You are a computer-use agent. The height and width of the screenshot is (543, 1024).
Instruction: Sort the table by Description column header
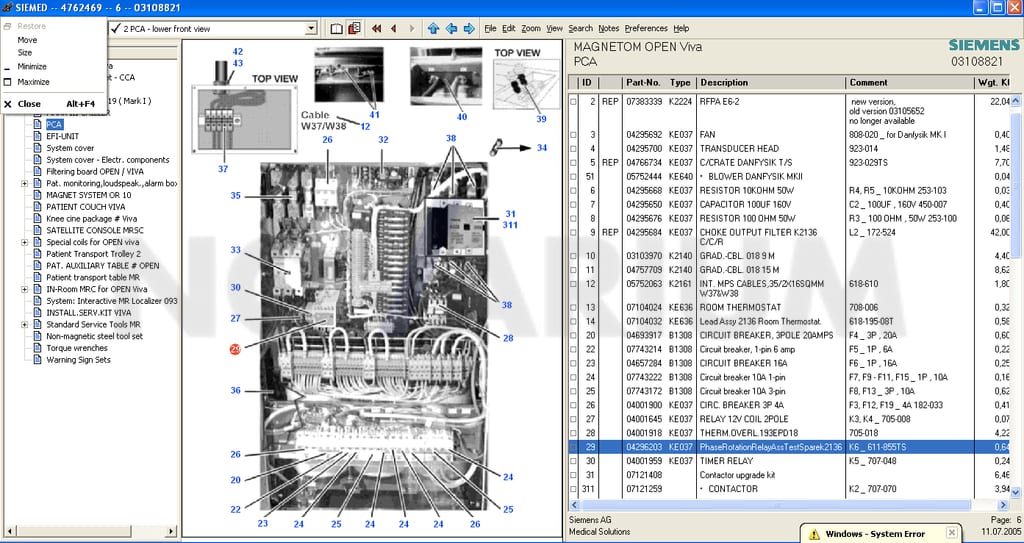[x=771, y=83]
